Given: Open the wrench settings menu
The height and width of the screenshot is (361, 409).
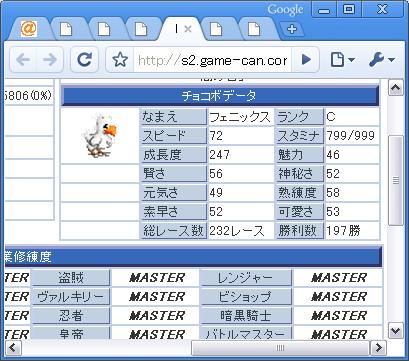Looking at the screenshot, I should pyautogui.click(x=381, y=60).
